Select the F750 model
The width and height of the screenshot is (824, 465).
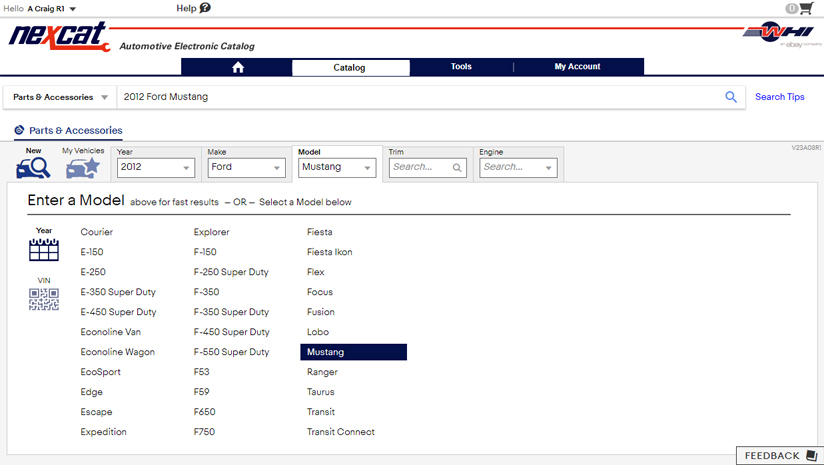pyautogui.click(x=204, y=431)
